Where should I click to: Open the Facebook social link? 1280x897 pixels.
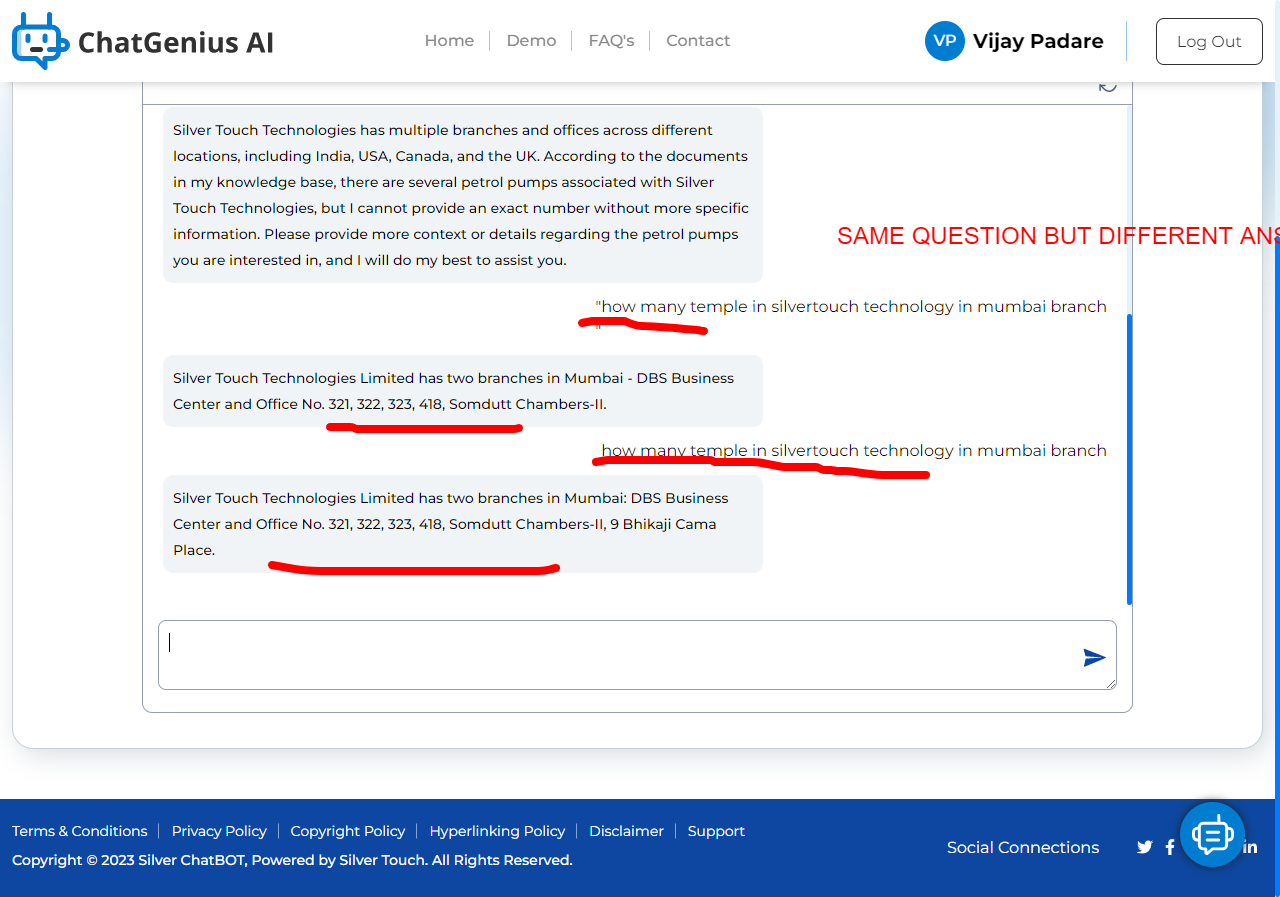[x=1170, y=847]
